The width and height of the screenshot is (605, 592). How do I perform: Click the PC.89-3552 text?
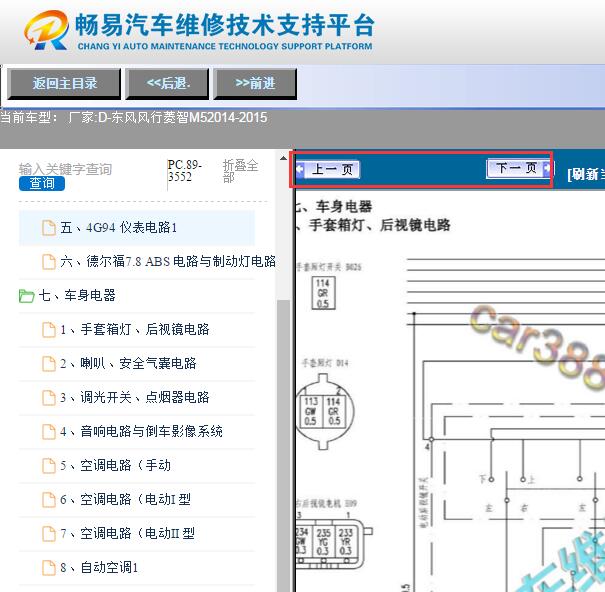184,171
